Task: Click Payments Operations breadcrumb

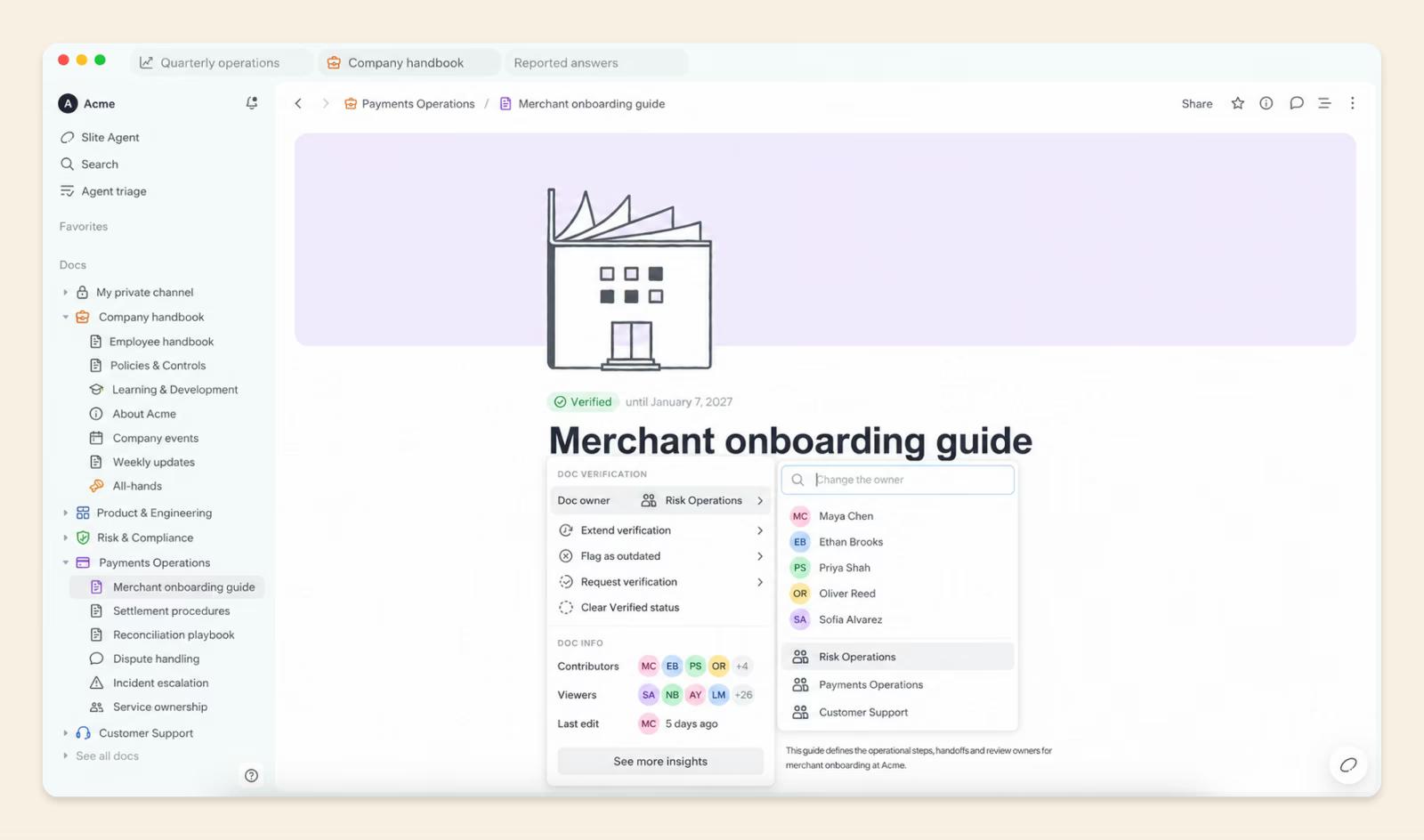Action: [x=409, y=103]
